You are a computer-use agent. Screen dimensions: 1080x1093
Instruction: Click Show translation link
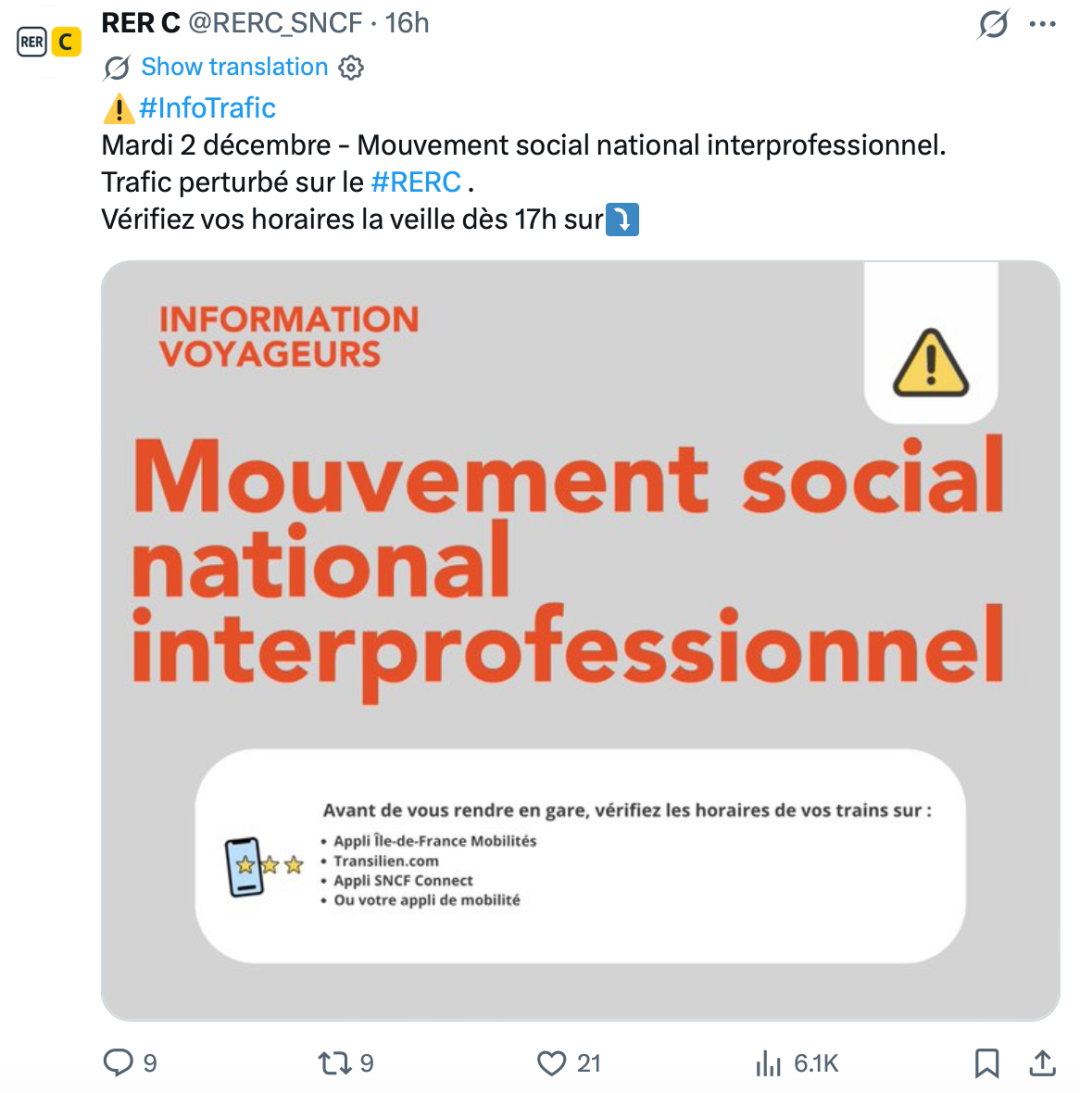[x=234, y=67]
